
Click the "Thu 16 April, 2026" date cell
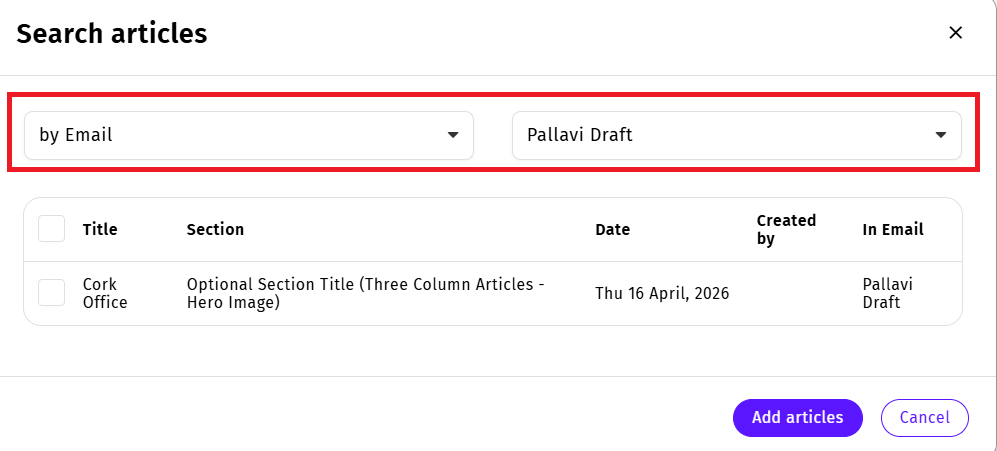click(662, 293)
